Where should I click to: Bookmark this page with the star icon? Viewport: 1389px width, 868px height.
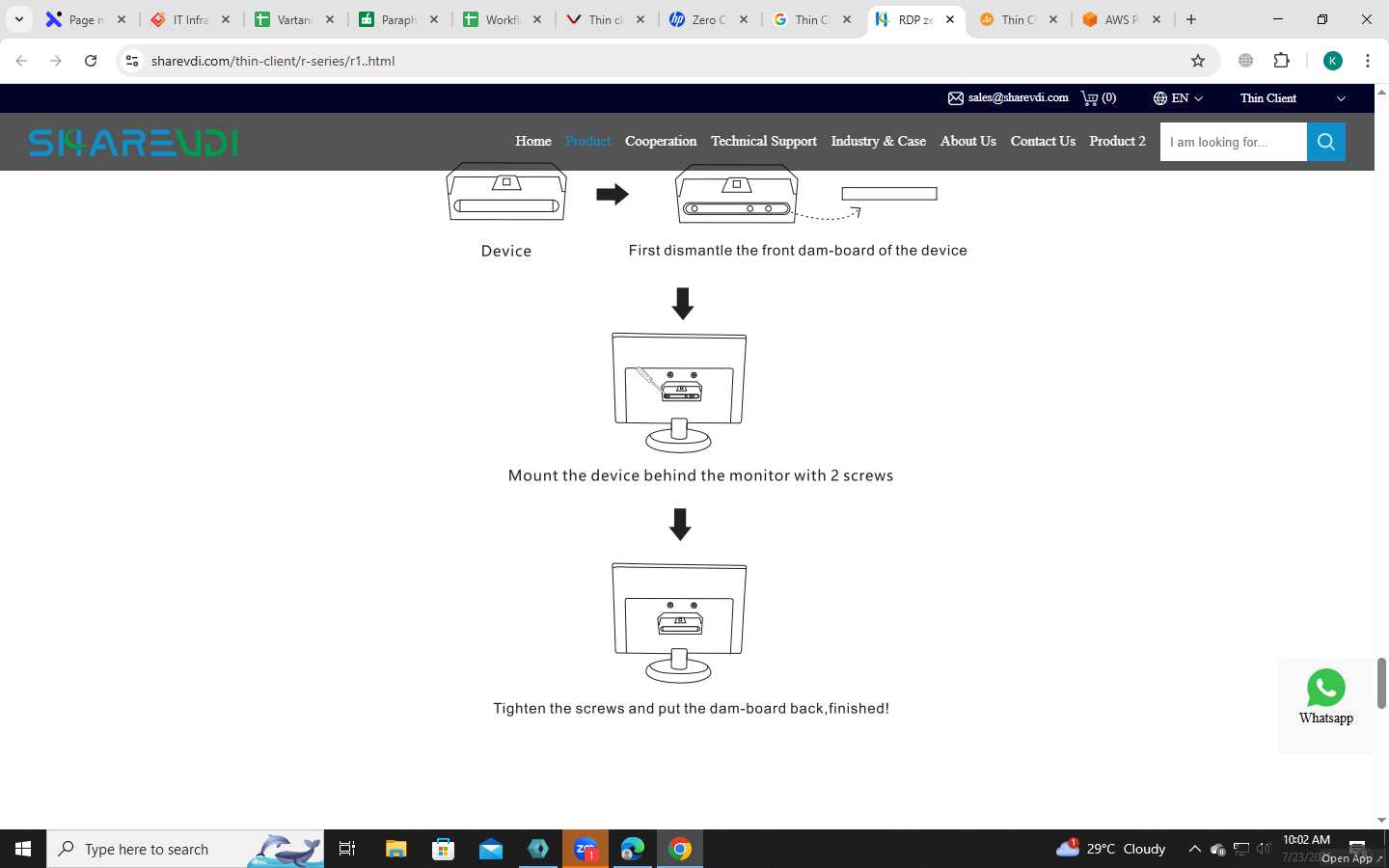click(1198, 61)
